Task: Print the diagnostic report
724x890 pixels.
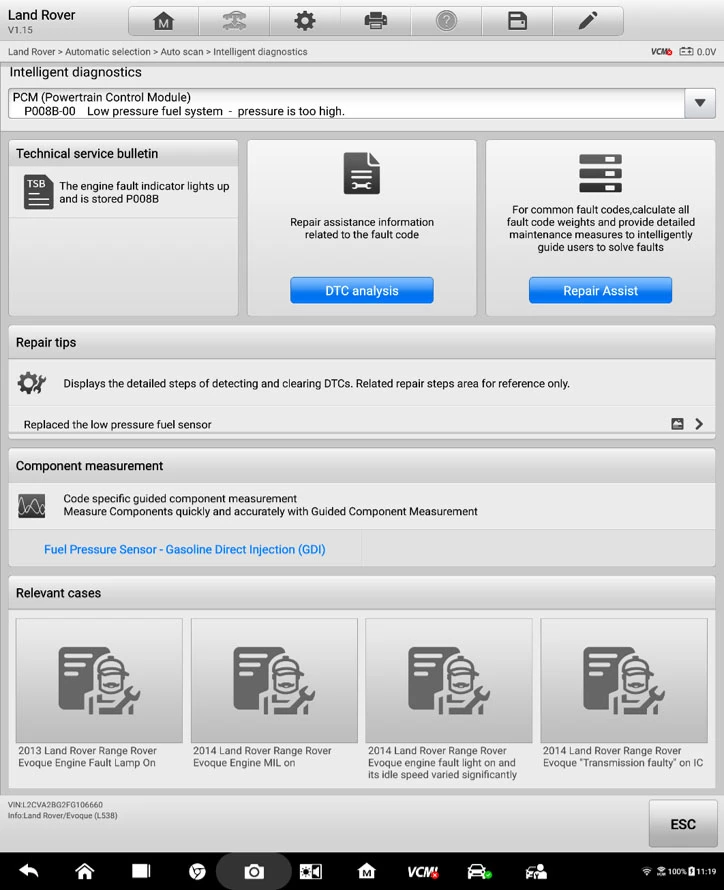Action: point(376,22)
